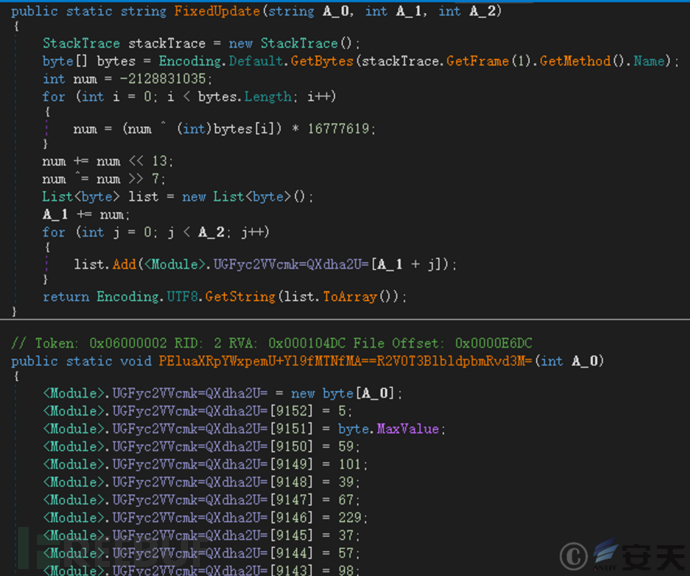Click the PEluaXRpYWxpemU+ obfuscated method name
The height and width of the screenshot is (576, 690).
(346, 361)
